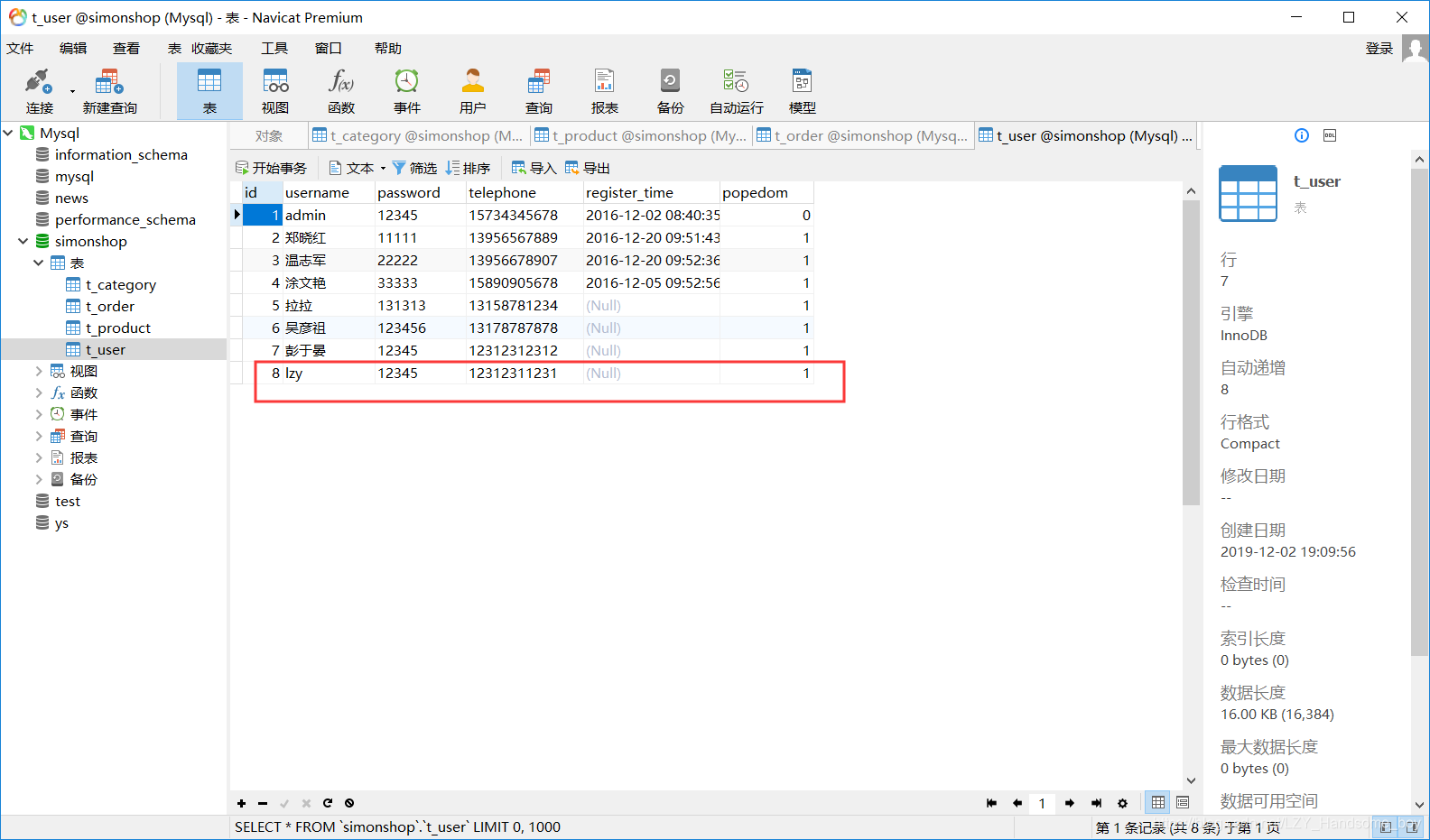
Task: Expand the 报表 node in tree
Action: coord(39,457)
